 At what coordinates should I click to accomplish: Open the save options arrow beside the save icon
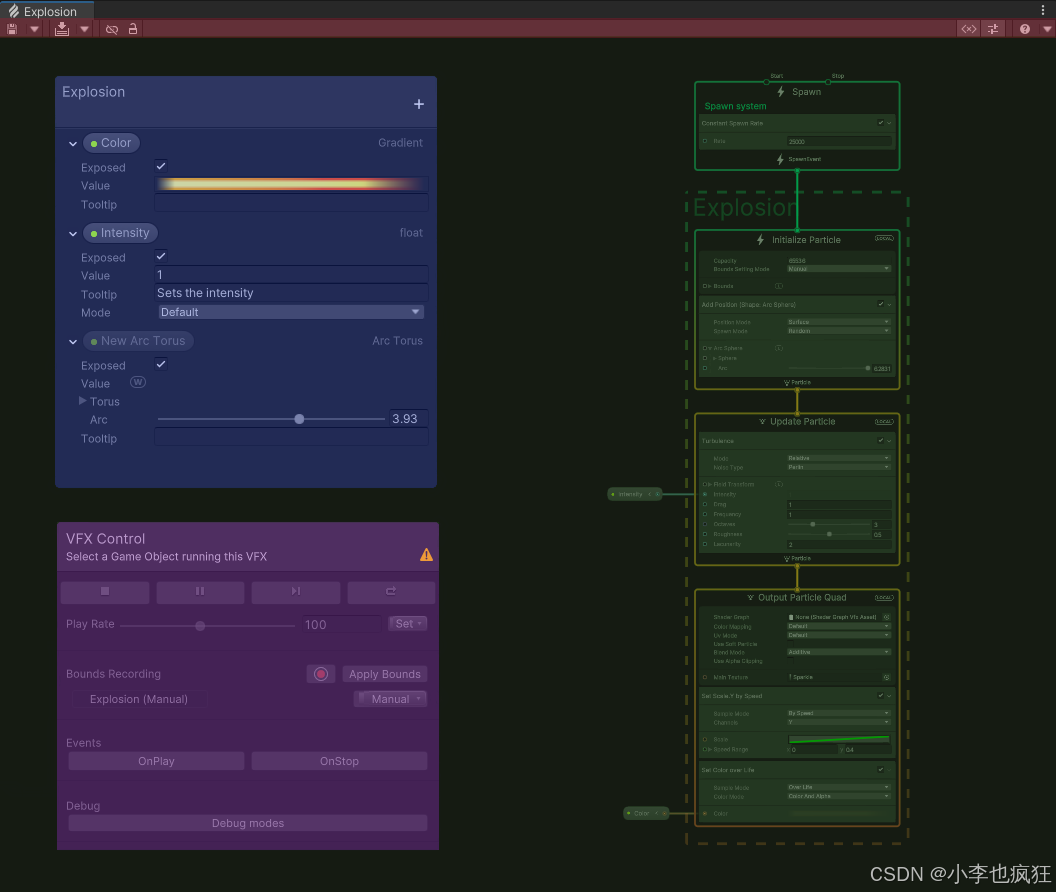click(34, 29)
